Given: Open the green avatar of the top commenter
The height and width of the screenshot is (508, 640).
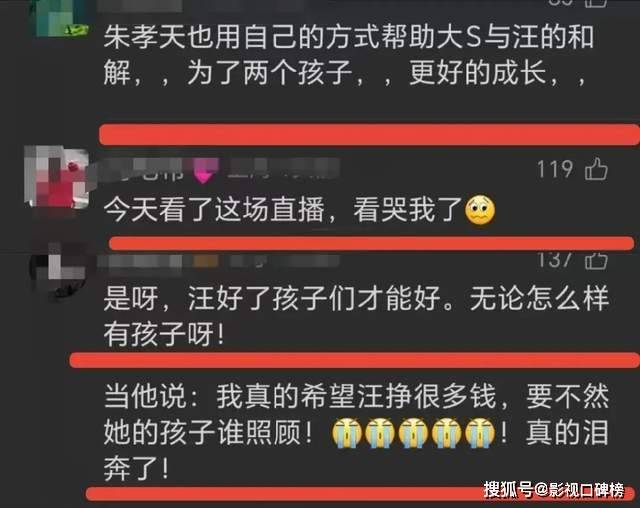Looking at the screenshot, I should click(x=61, y=18).
